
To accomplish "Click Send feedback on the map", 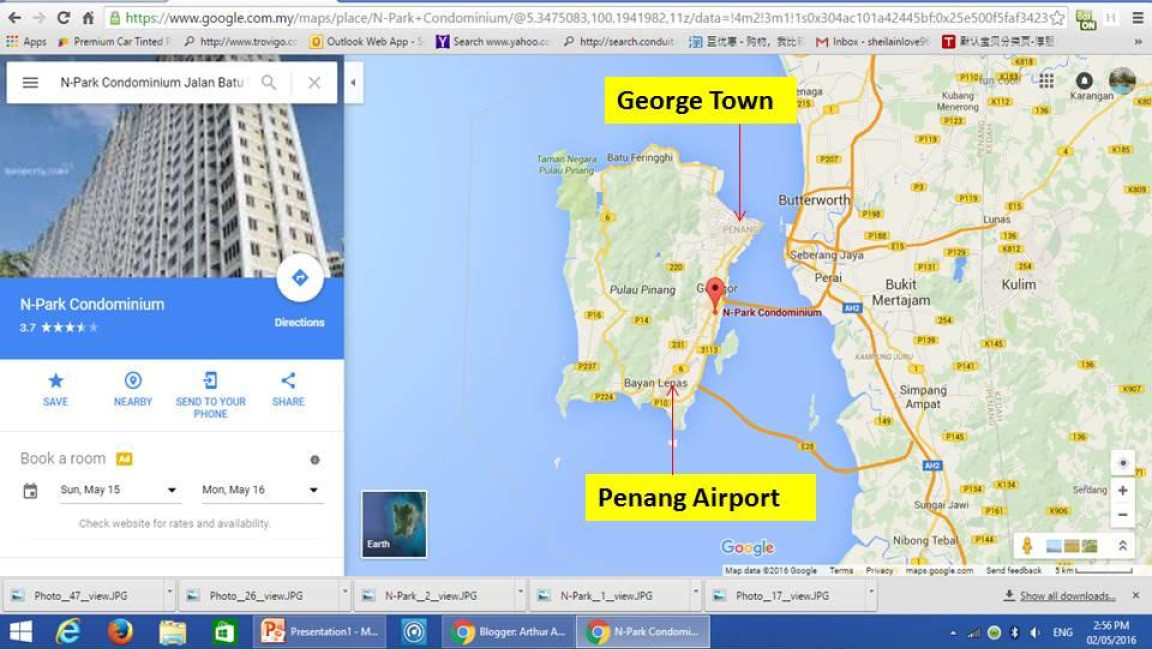I will 1013,570.
